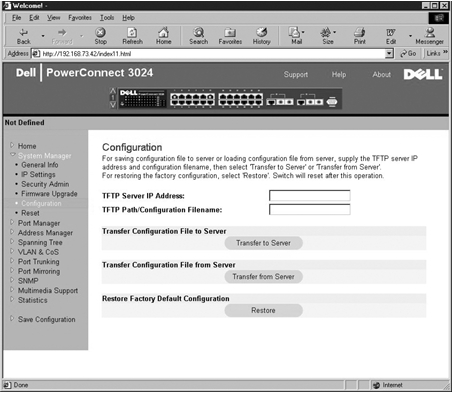Click the Dell logo at top right
Screen dimensions: 462x402
423,74
